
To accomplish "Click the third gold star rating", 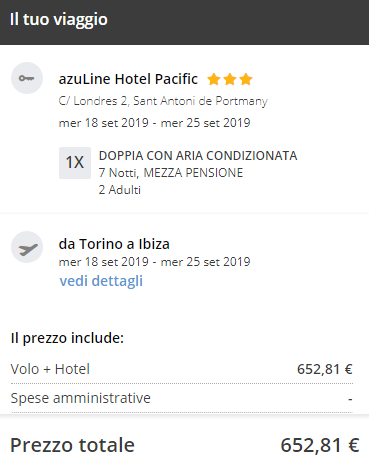I will [x=246, y=80].
